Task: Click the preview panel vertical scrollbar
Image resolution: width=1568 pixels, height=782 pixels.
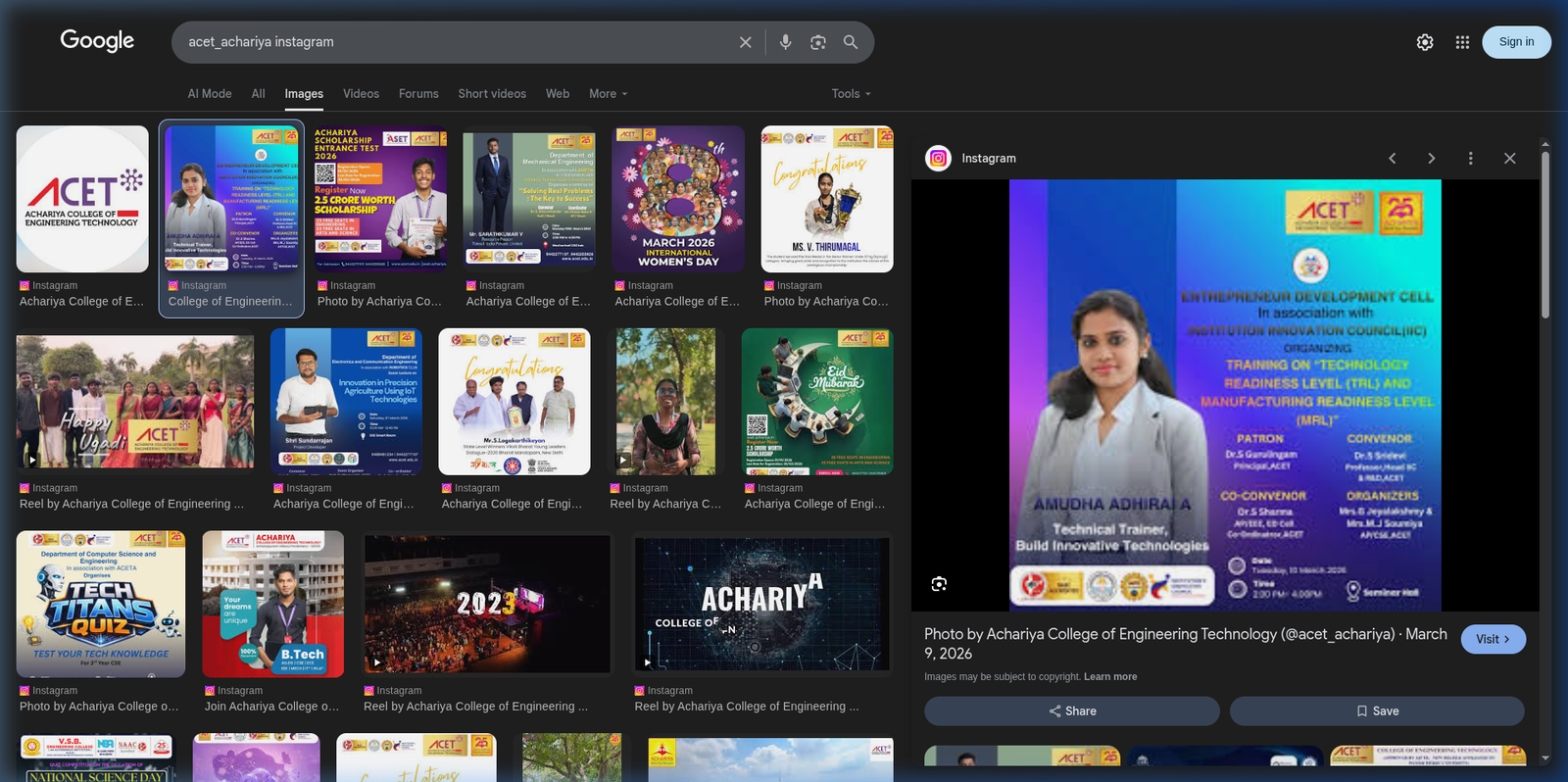Action: click(1545, 235)
